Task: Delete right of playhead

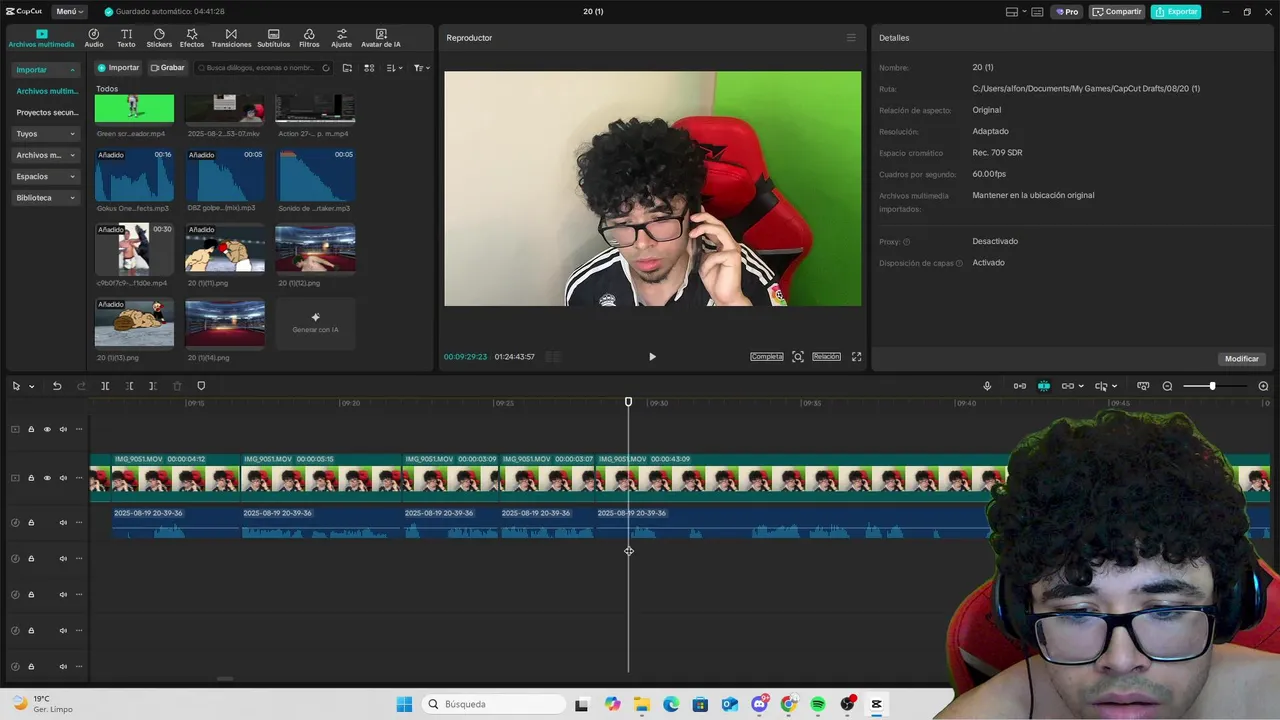Action: point(152,386)
